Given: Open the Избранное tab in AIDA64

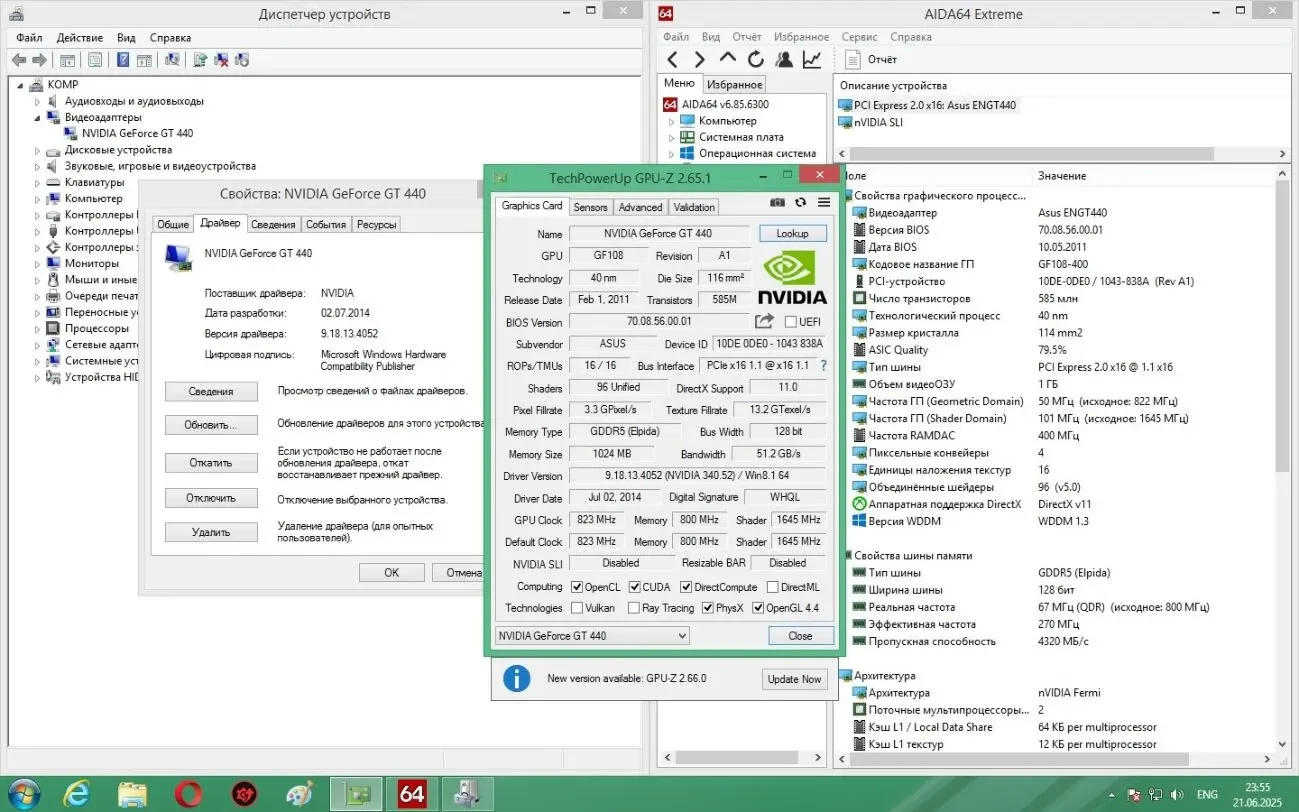Looking at the screenshot, I should click(734, 85).
